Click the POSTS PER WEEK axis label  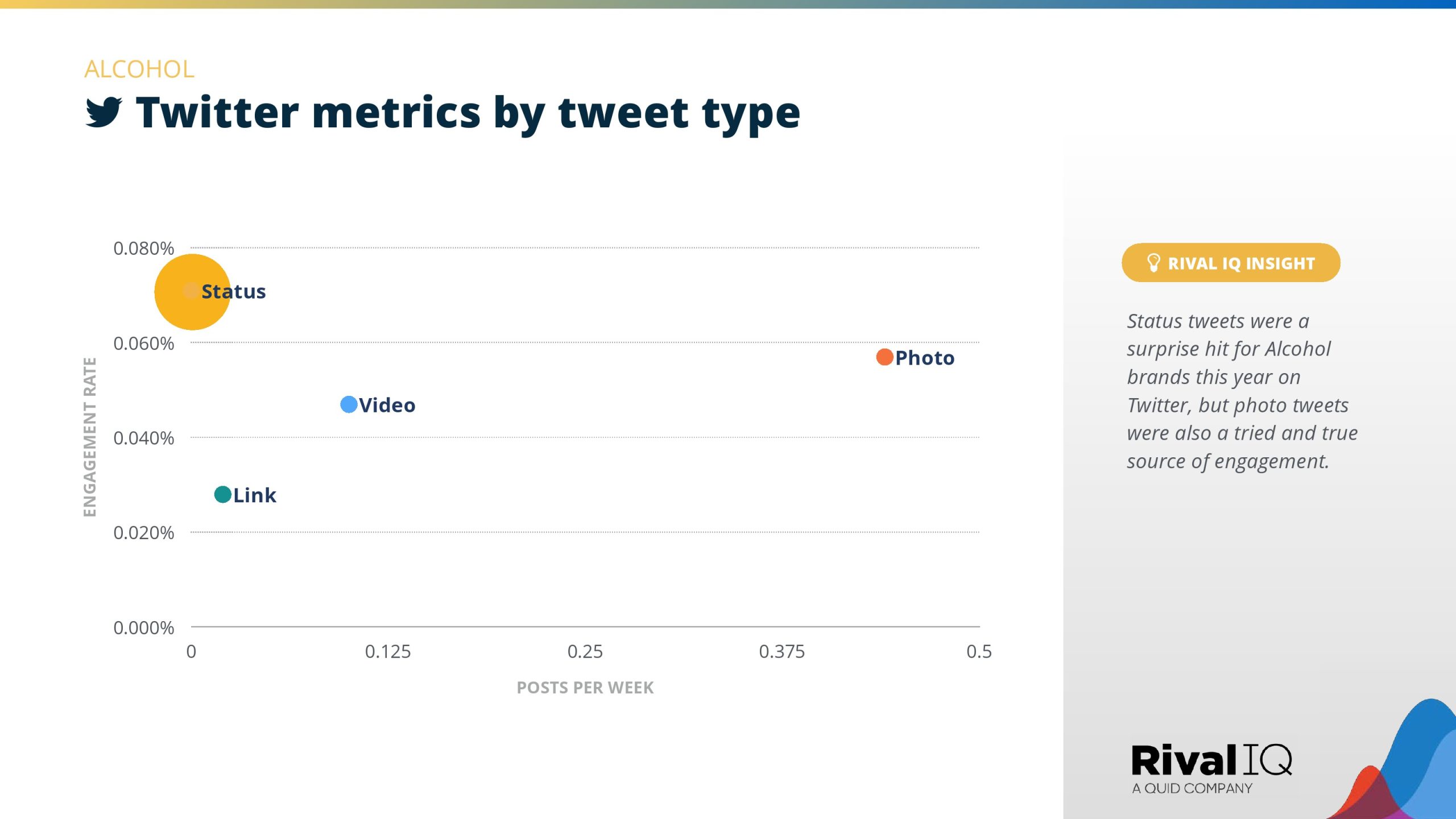[x=585, y=688]
